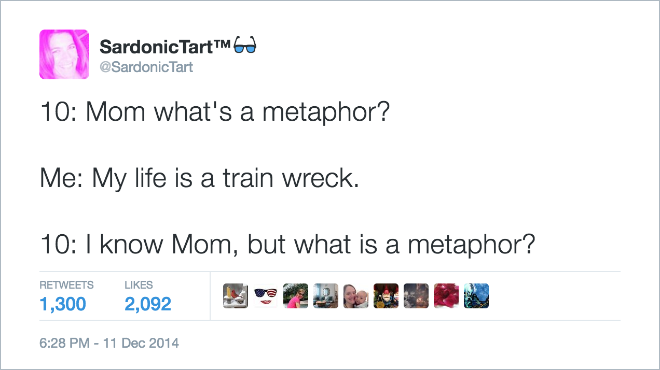Open the living room interior avatar

pyautogui.click(x=326, y=295)
